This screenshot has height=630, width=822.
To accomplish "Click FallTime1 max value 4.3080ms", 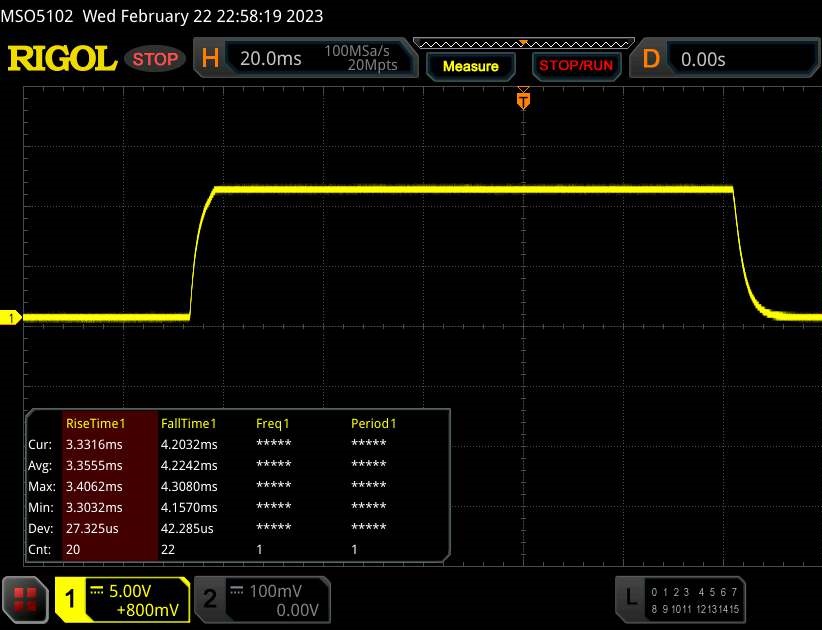I will coord(189,486).
